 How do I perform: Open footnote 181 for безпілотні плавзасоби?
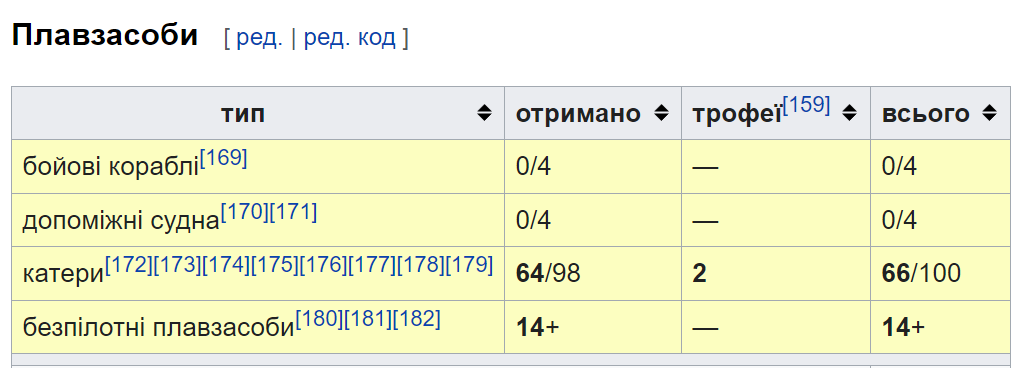[x=368, y=319]
